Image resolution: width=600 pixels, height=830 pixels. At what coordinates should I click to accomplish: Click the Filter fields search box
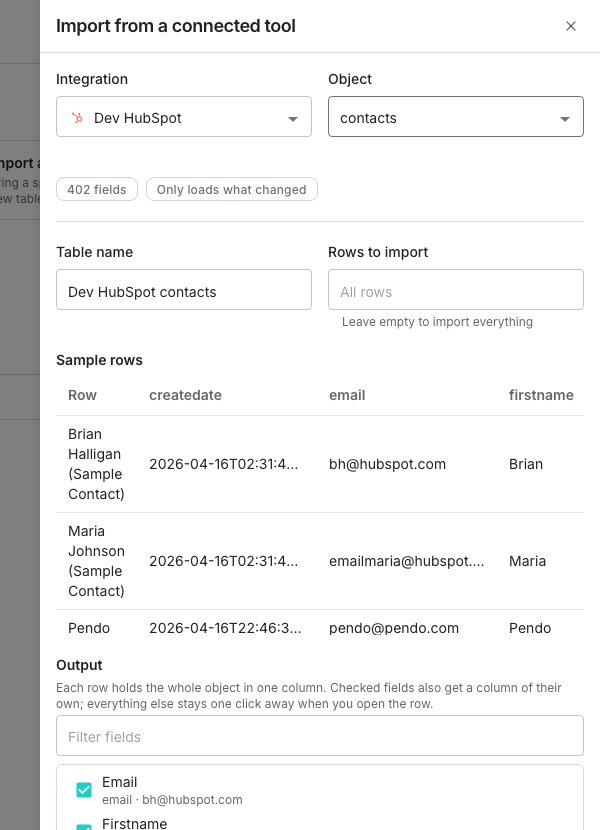click(320, 736)
